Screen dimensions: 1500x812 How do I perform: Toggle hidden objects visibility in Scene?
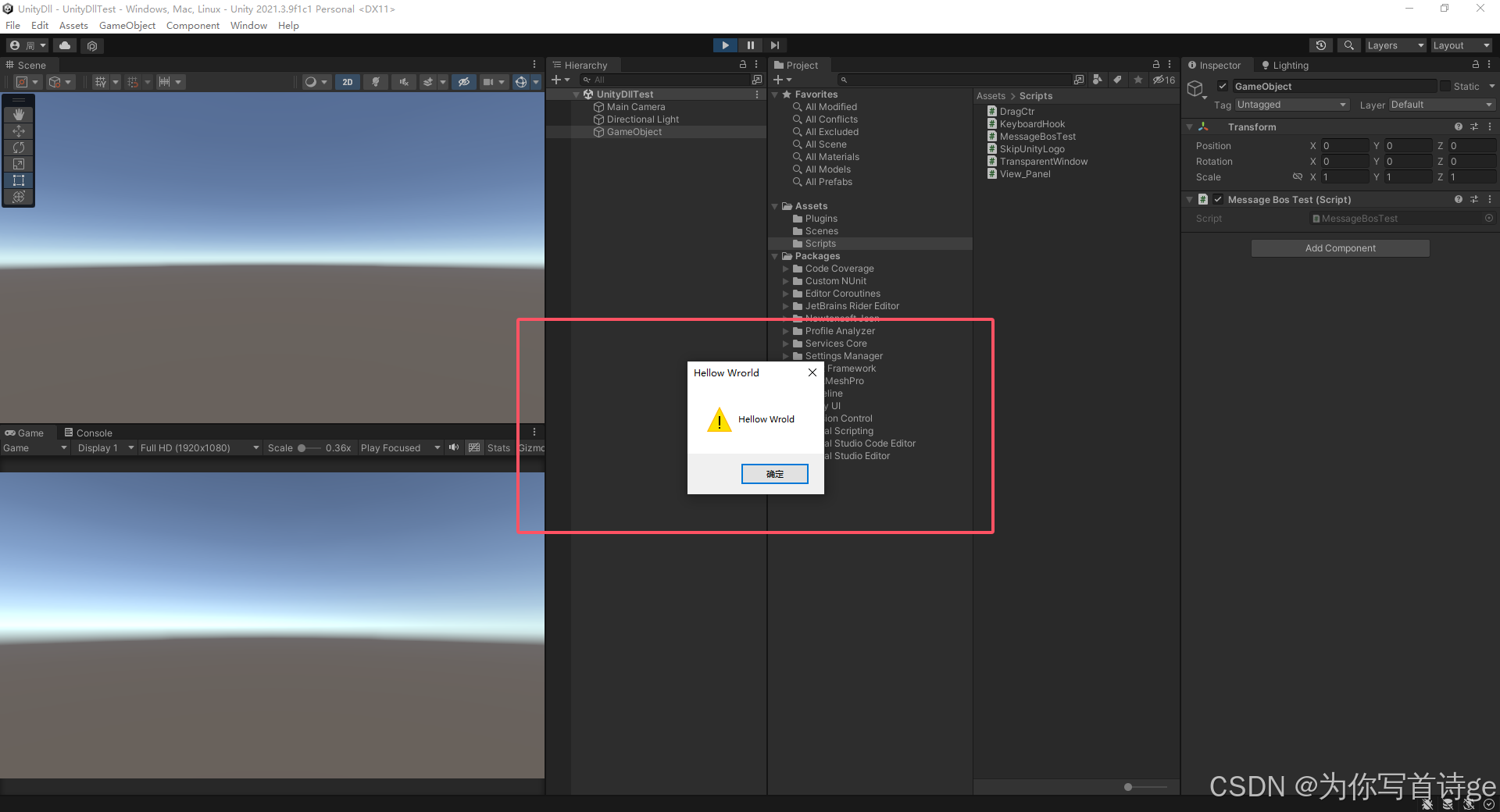point(464,81)
